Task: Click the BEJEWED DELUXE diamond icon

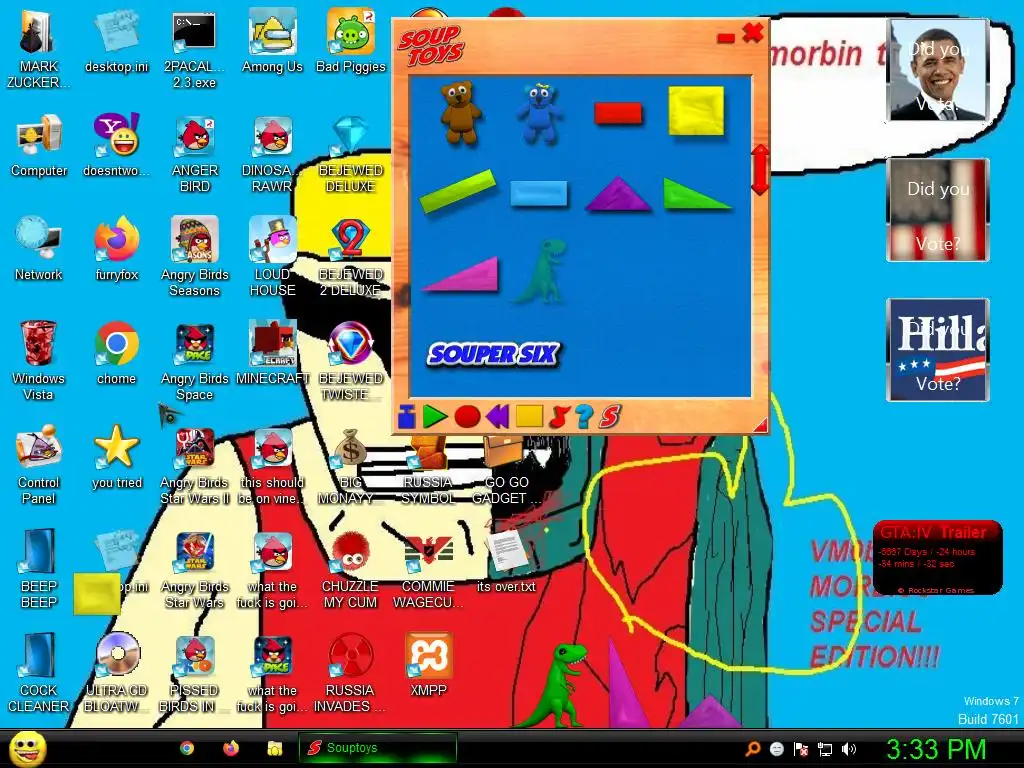Action: click(351, 153)
